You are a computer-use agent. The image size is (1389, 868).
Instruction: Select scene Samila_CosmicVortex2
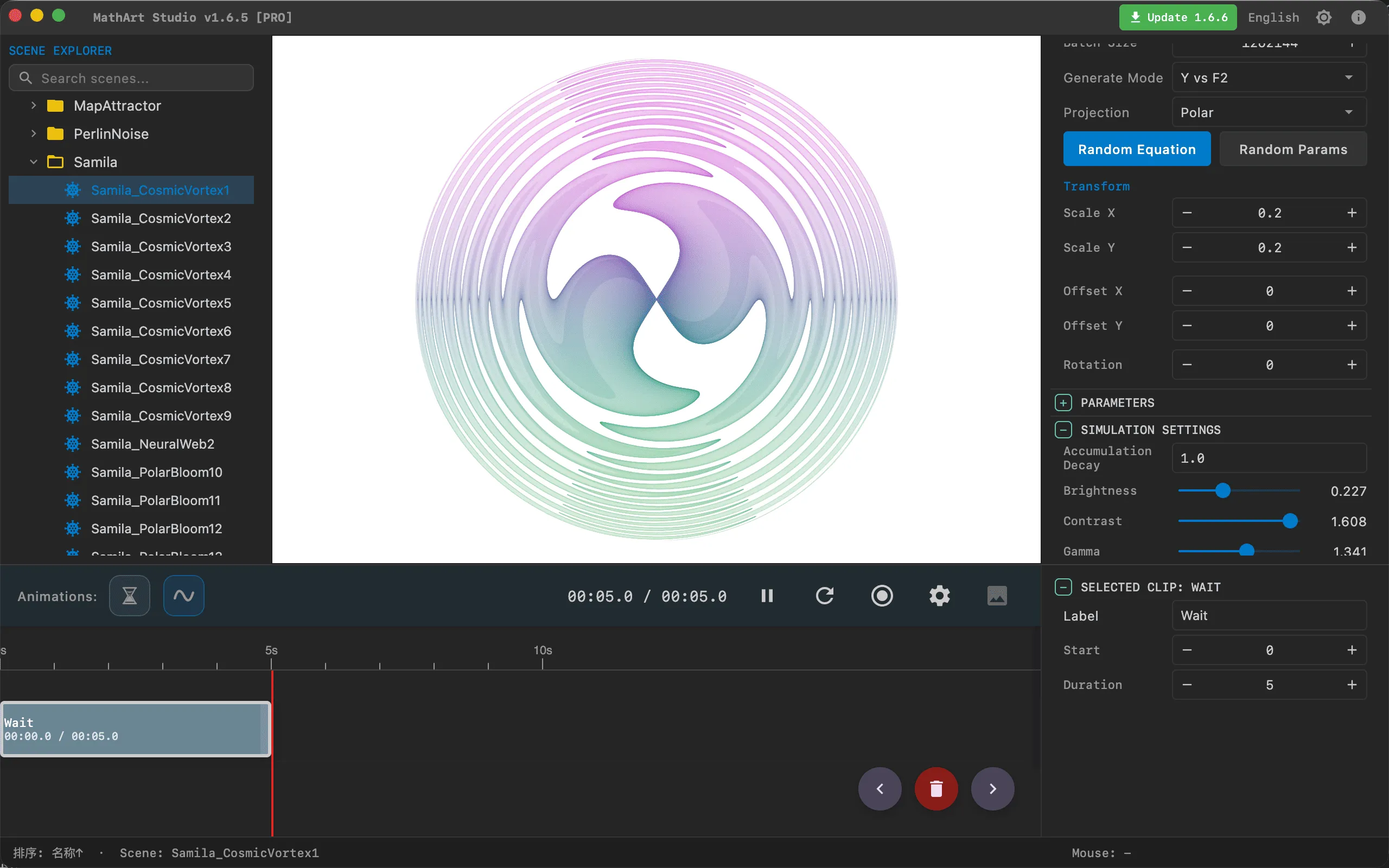pyautogui.click(x=131, y=218)
